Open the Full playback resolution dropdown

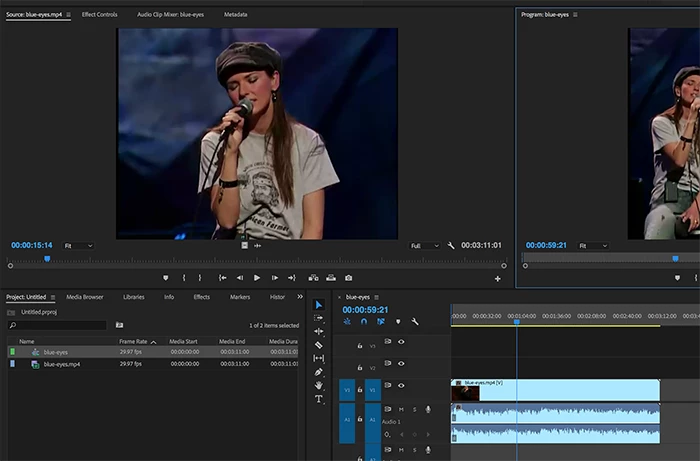(424, 245)
